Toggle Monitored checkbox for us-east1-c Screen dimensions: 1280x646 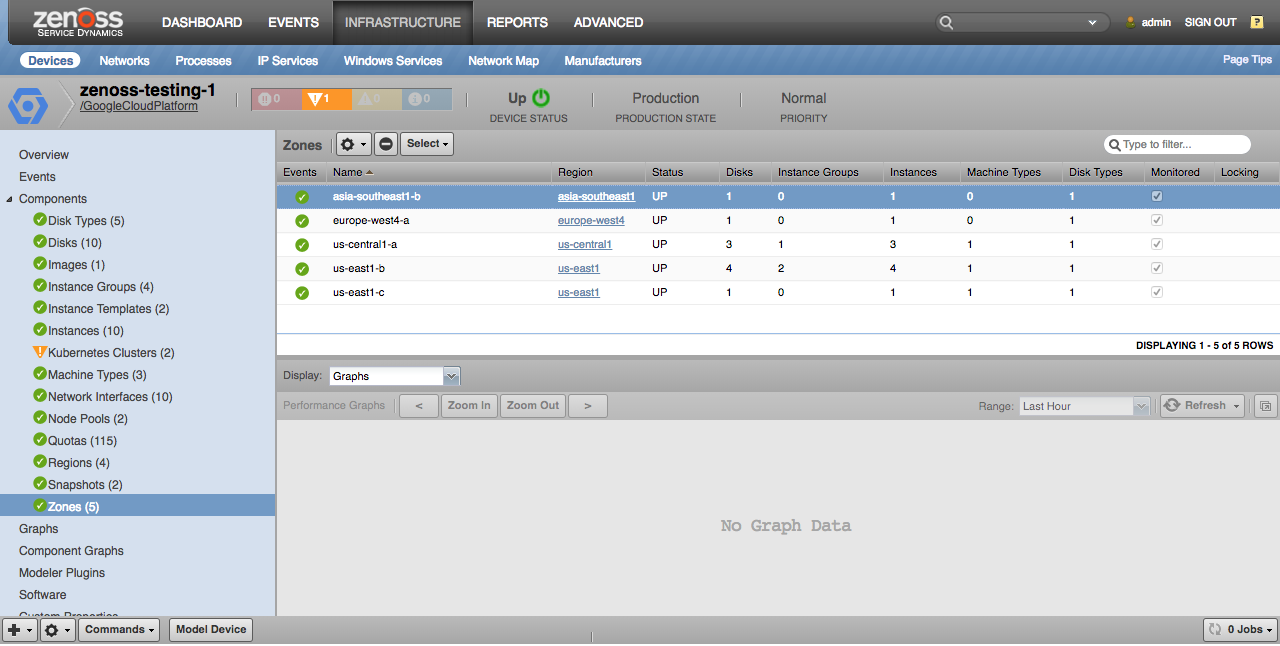coord(1157,292)
